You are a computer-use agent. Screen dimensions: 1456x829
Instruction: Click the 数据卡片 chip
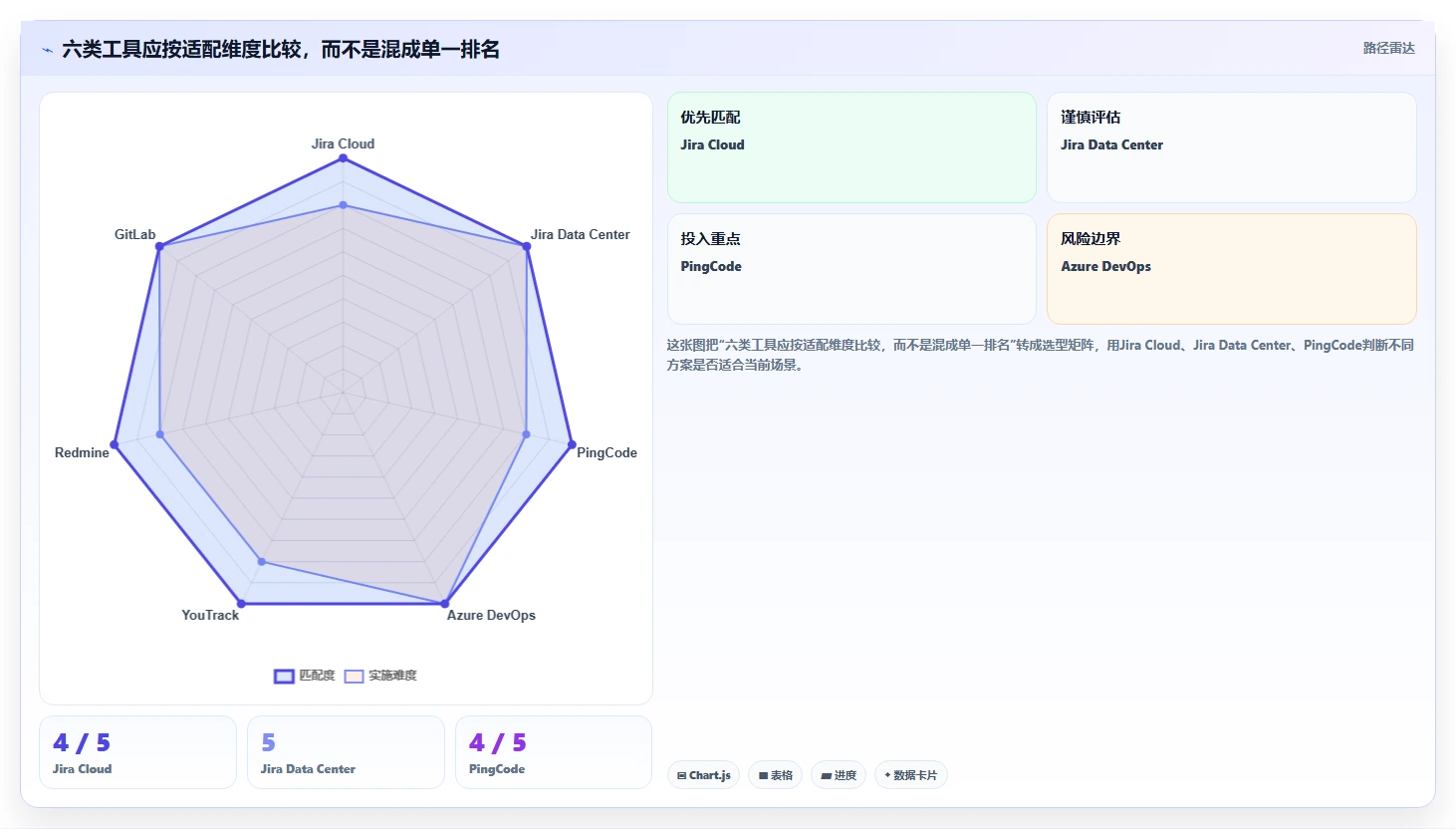coord(910,775)
